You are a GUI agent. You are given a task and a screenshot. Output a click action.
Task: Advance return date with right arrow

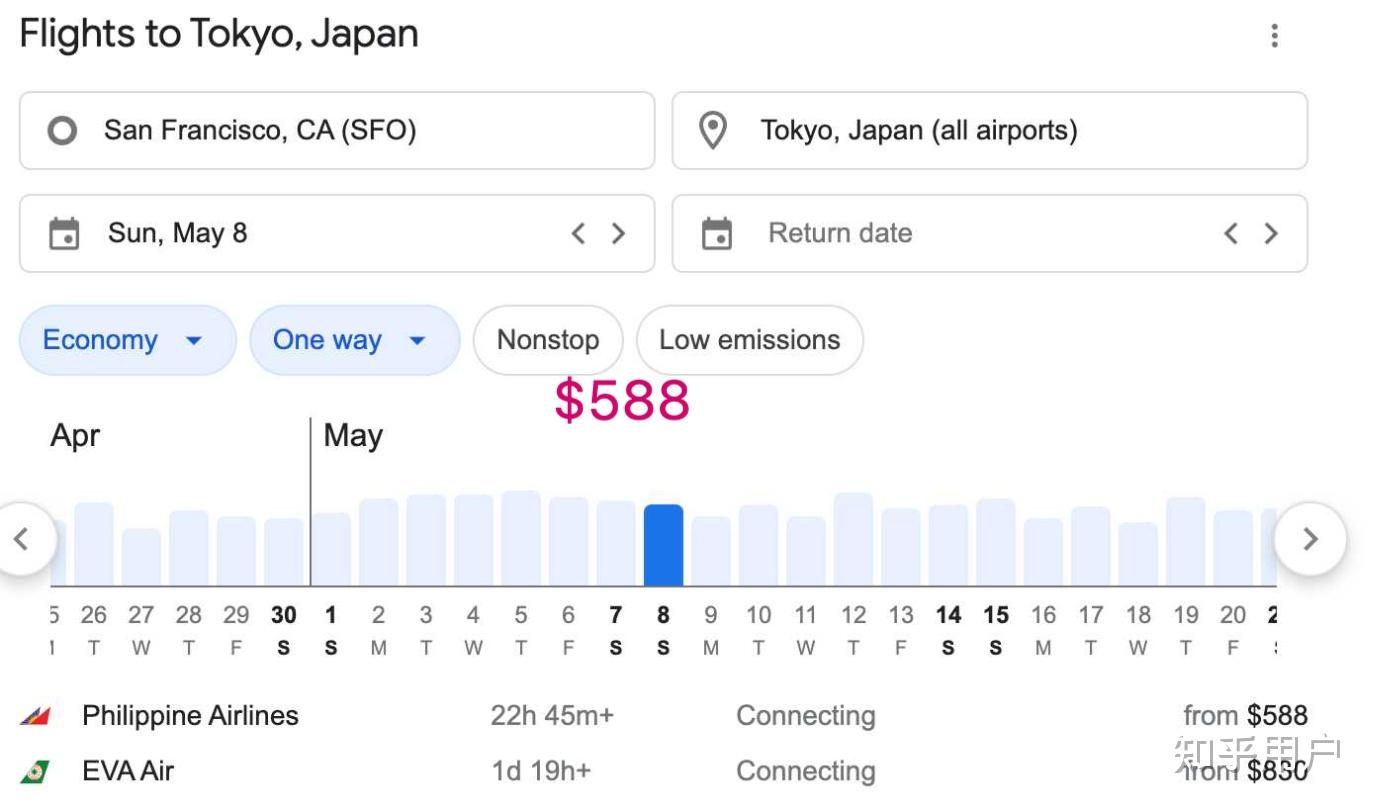coord(1270,234)
